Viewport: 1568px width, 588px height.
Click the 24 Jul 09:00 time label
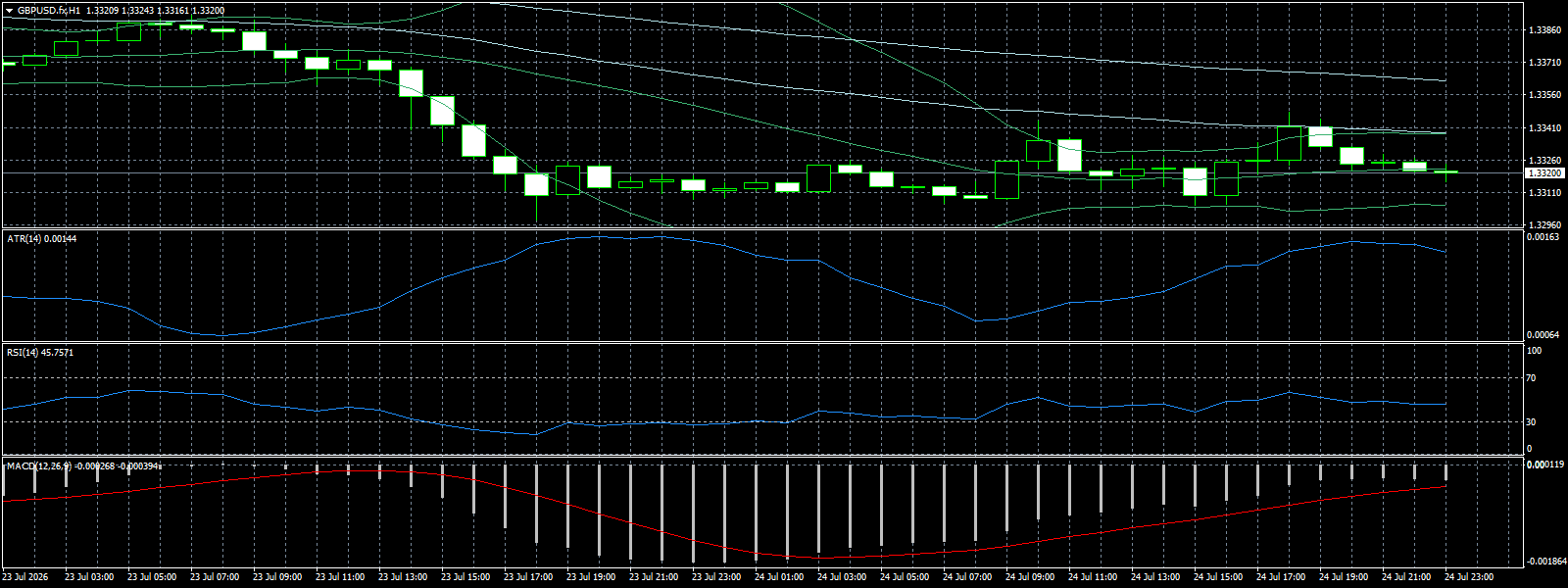[1030, 577]
